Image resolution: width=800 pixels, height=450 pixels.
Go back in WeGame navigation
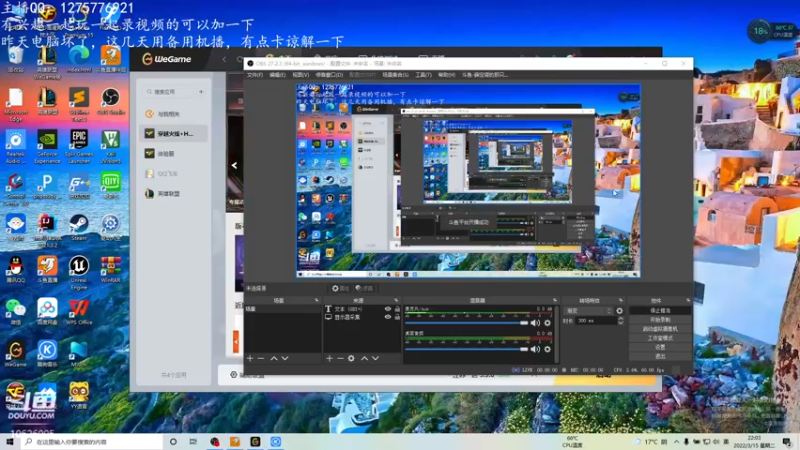(224, 59)
